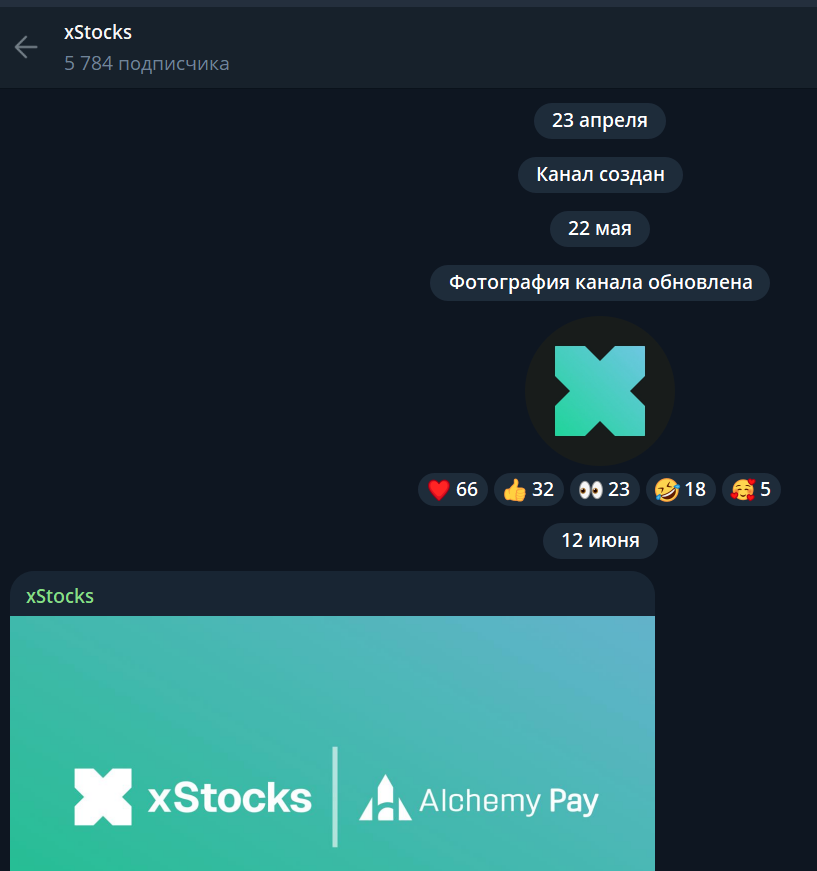
Task: Click the Фотография канала обновлена message
Action: click(x=600, y=282)
